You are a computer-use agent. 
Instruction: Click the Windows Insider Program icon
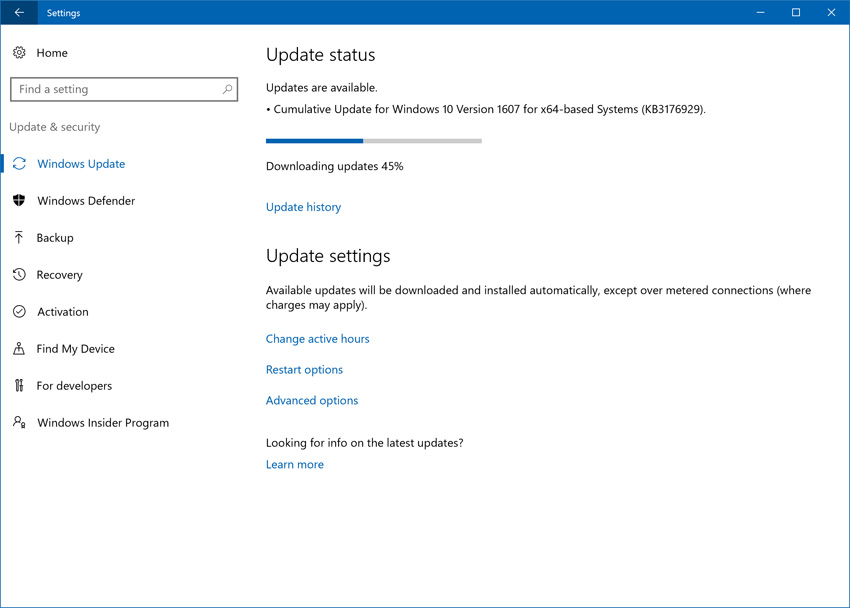[19, 423]
